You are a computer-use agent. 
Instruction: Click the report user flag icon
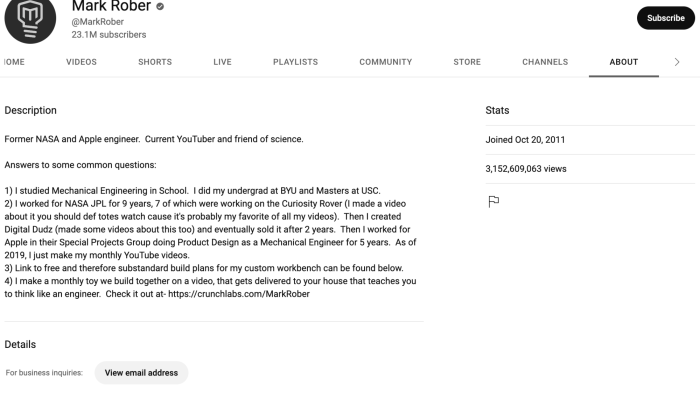[493, 202]
